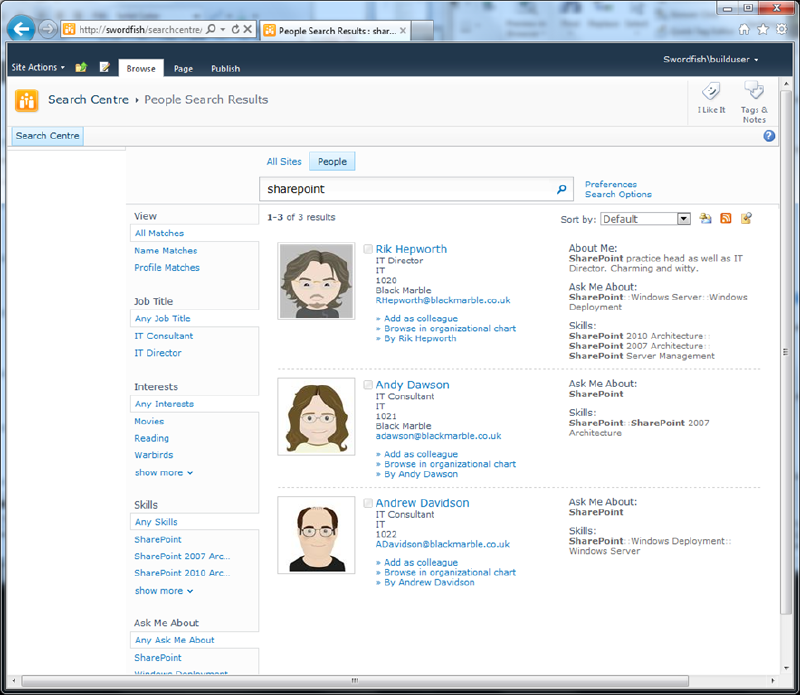This screenshot has width=800, height=695.
Task: Filter interests by Warbirds
Action: pos(154,455)
